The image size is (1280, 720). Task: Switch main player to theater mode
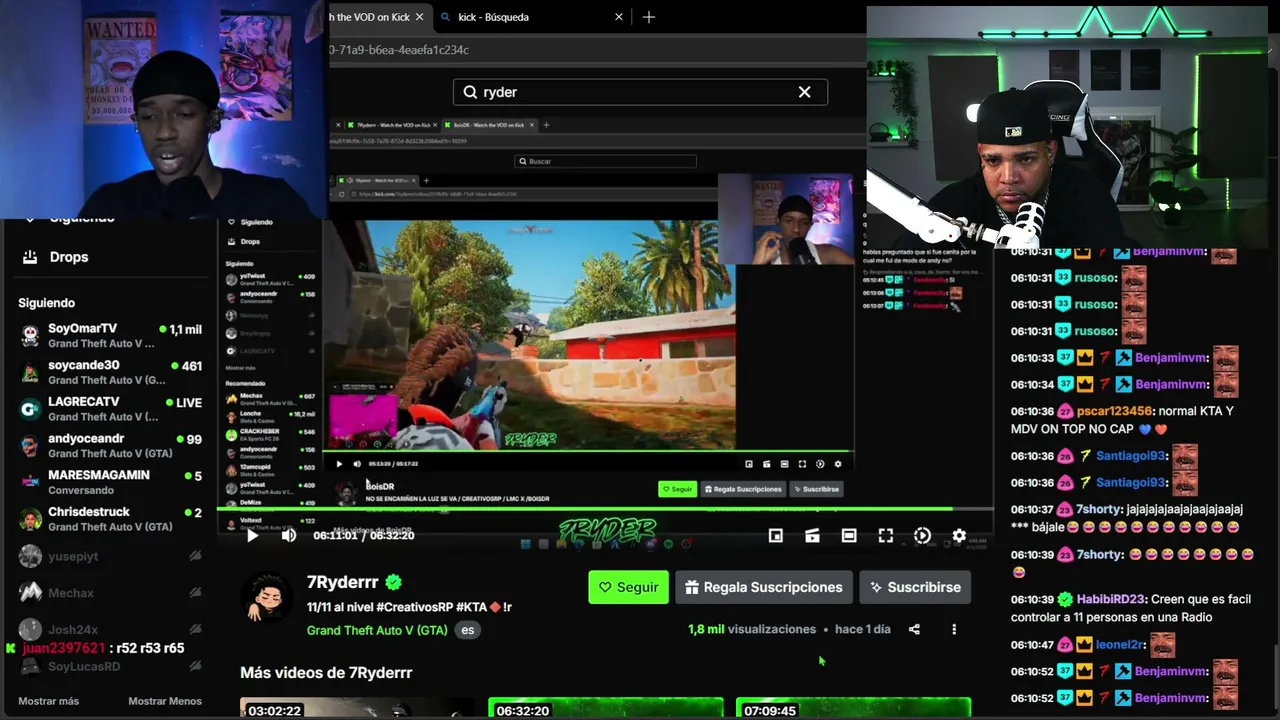[x=849, y=536]
